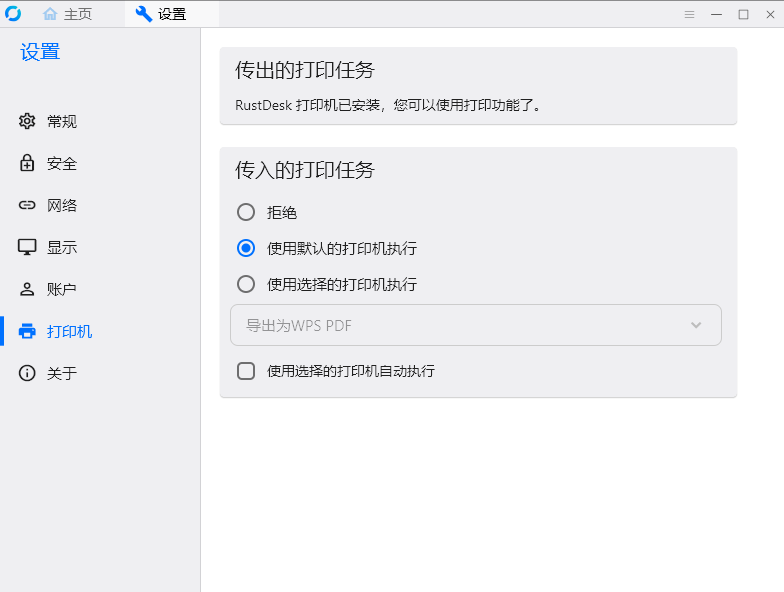Enable 使用选择的打印机自动执行 checkbox

[246, 371]
